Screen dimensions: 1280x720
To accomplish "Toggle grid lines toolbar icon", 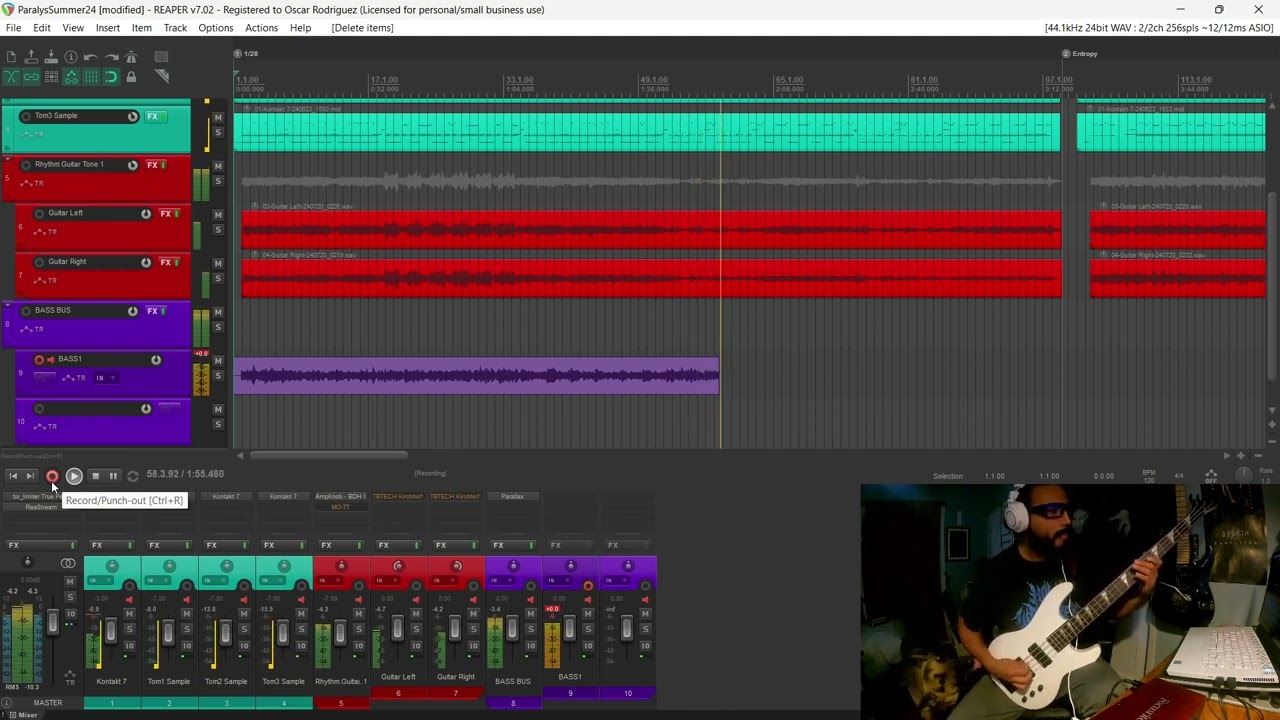I will pyautogui.click(x=91, y=77).
